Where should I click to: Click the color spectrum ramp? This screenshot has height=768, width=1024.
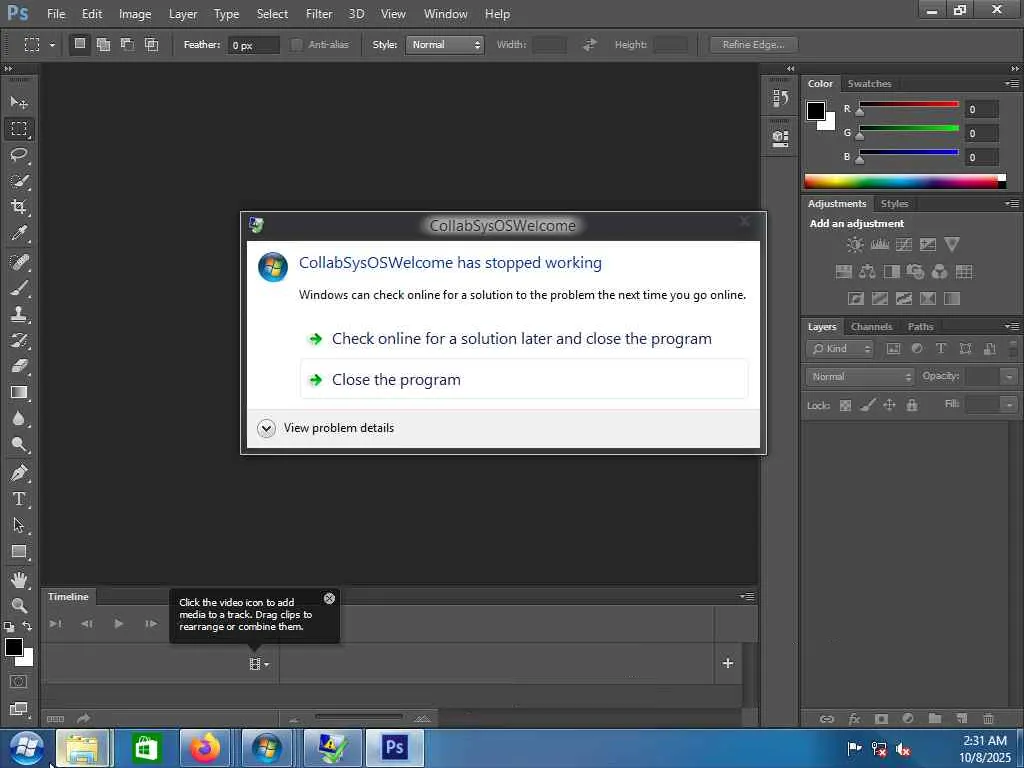(901, 182)
